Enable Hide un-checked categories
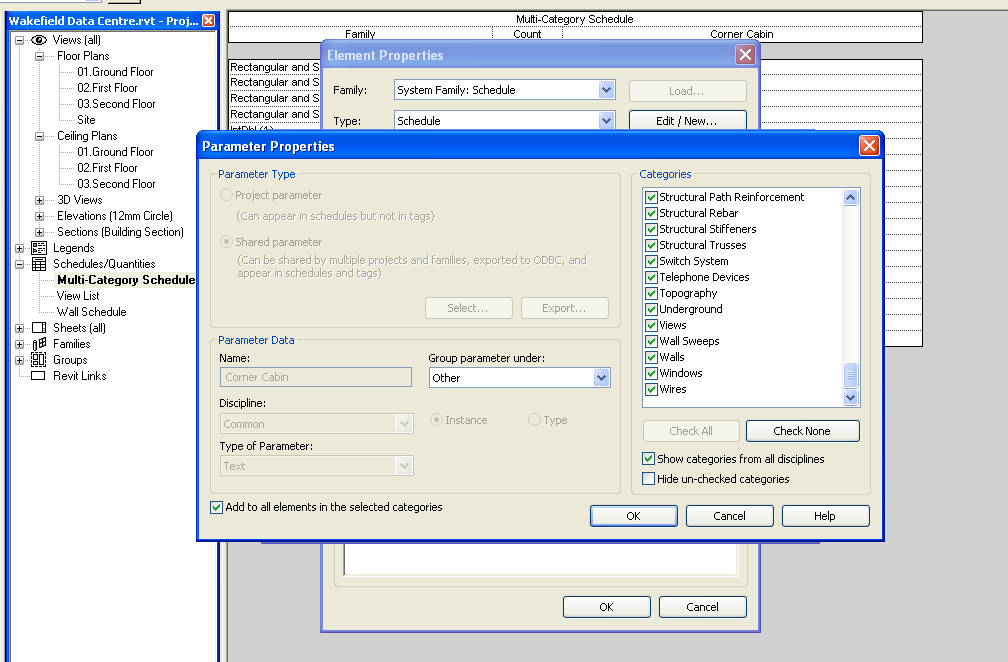 click(649, 479)
